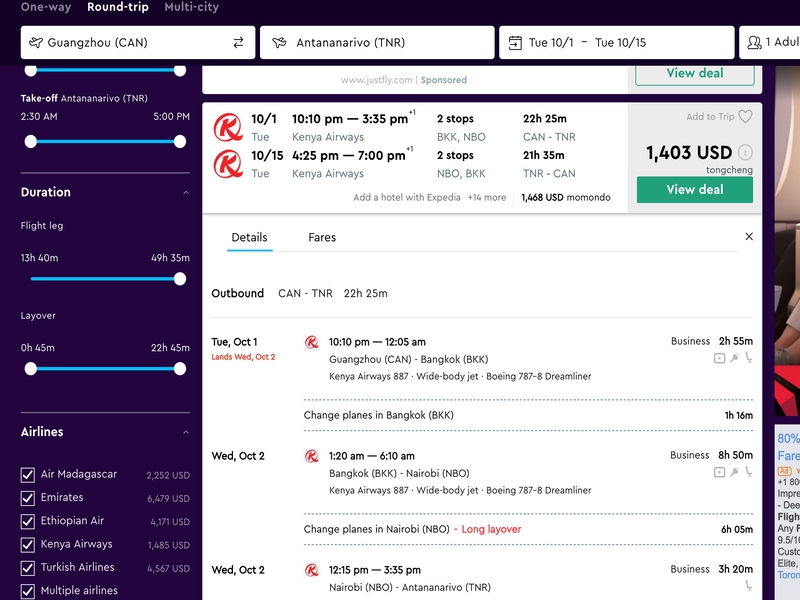
Task: Click the Kenya Airways 1,485 USD price
Action: (169, 545)
